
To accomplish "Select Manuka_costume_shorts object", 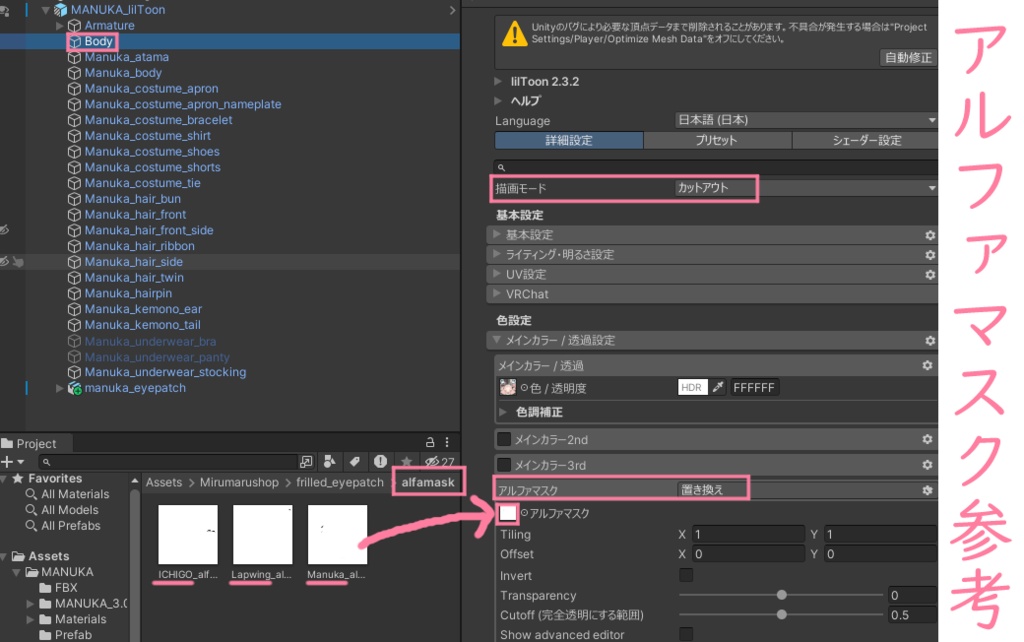I will pyautogui.click(x=152, y=167).
